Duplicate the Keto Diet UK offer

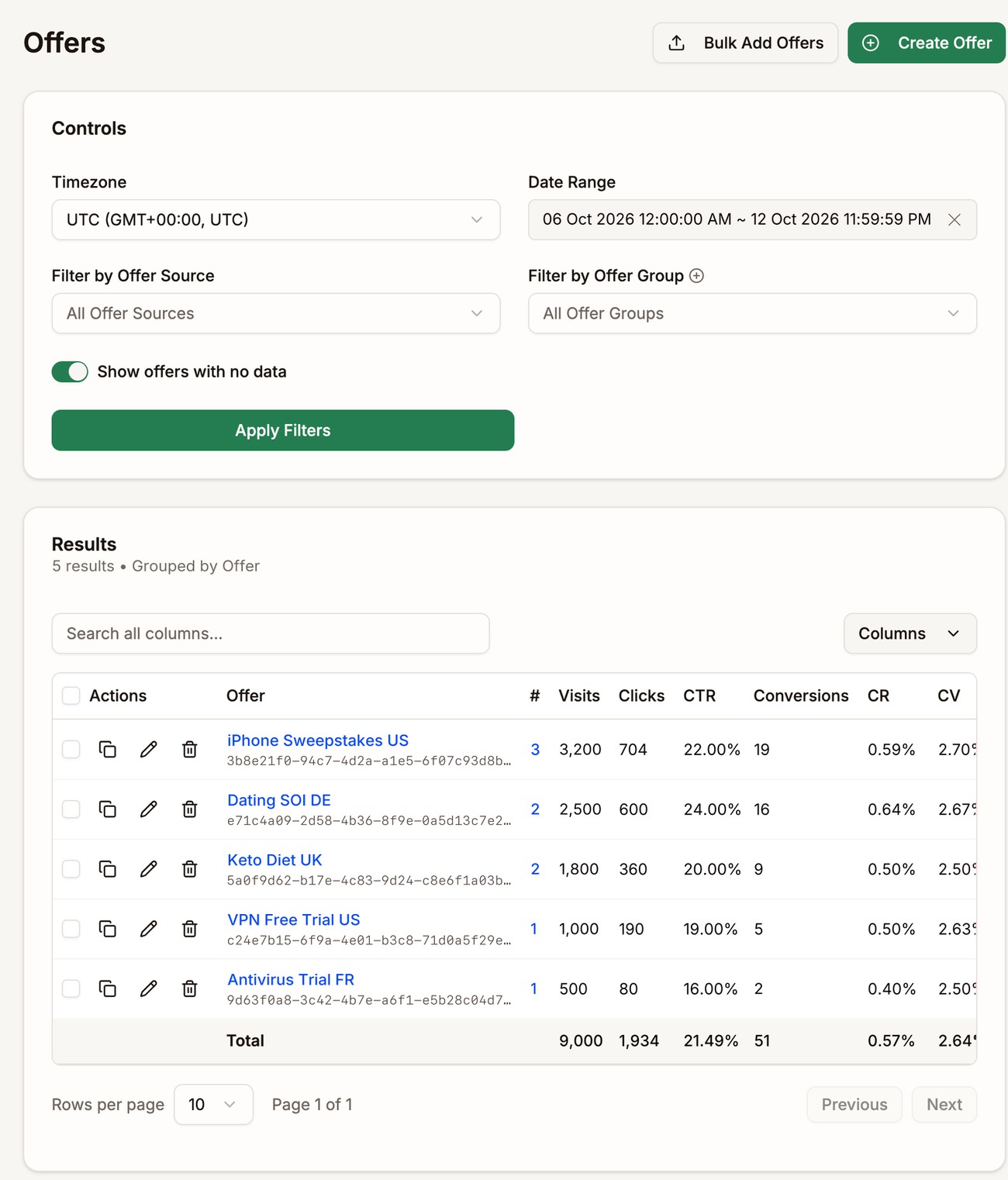[108, 868]
